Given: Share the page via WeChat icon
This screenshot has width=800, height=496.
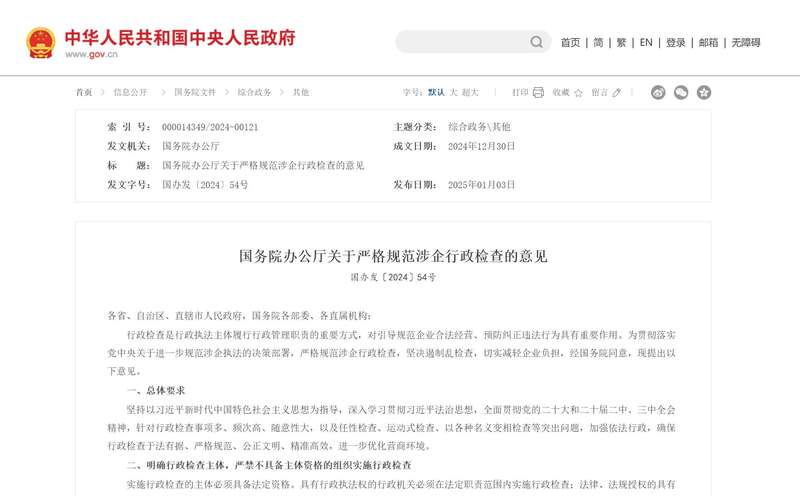Looking at the screenshot, I should pos(681,92).
